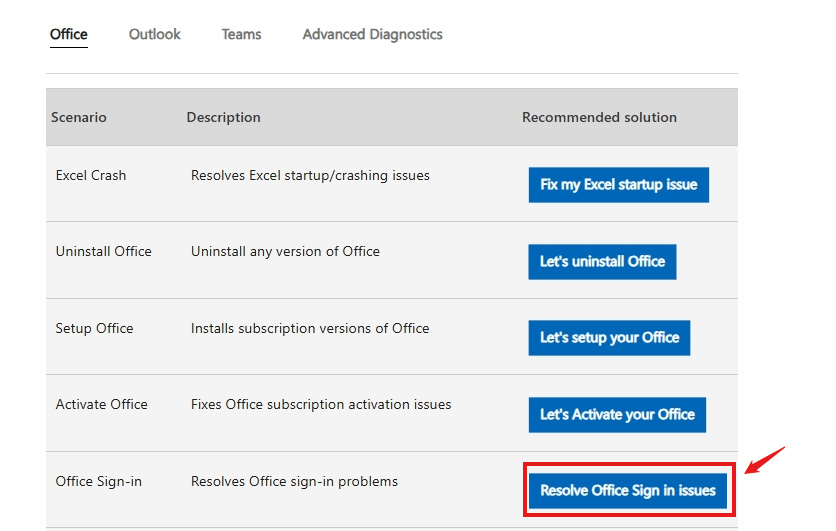This screenshot has width=836, height=531.
Task: Click Fix my Excel startup issue
Action: [618, 185]
